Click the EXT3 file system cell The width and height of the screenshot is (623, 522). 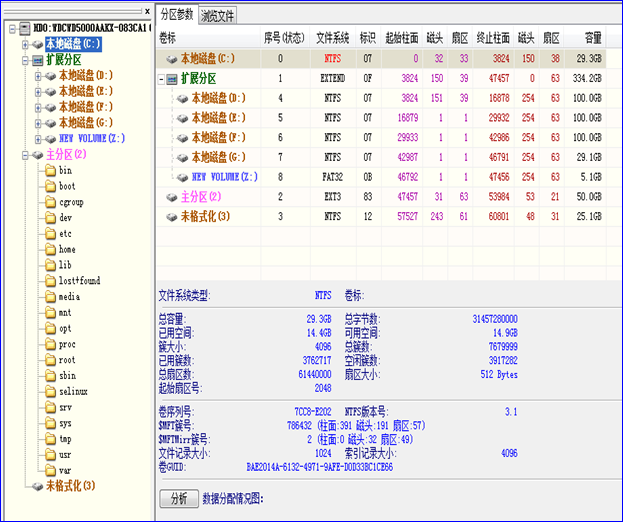coord(332,197)
